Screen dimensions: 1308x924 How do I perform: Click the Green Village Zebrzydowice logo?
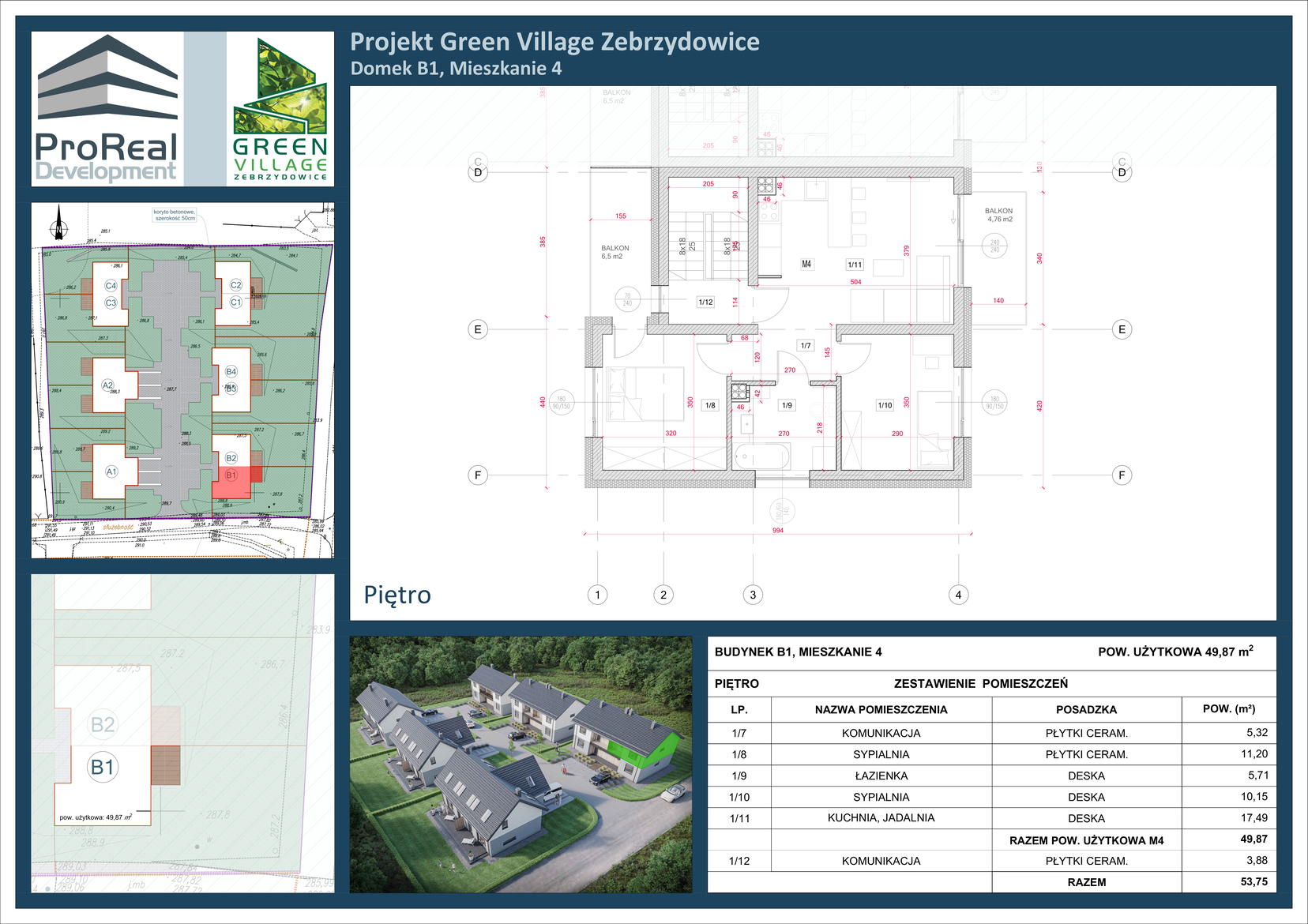tap(280, 109)
